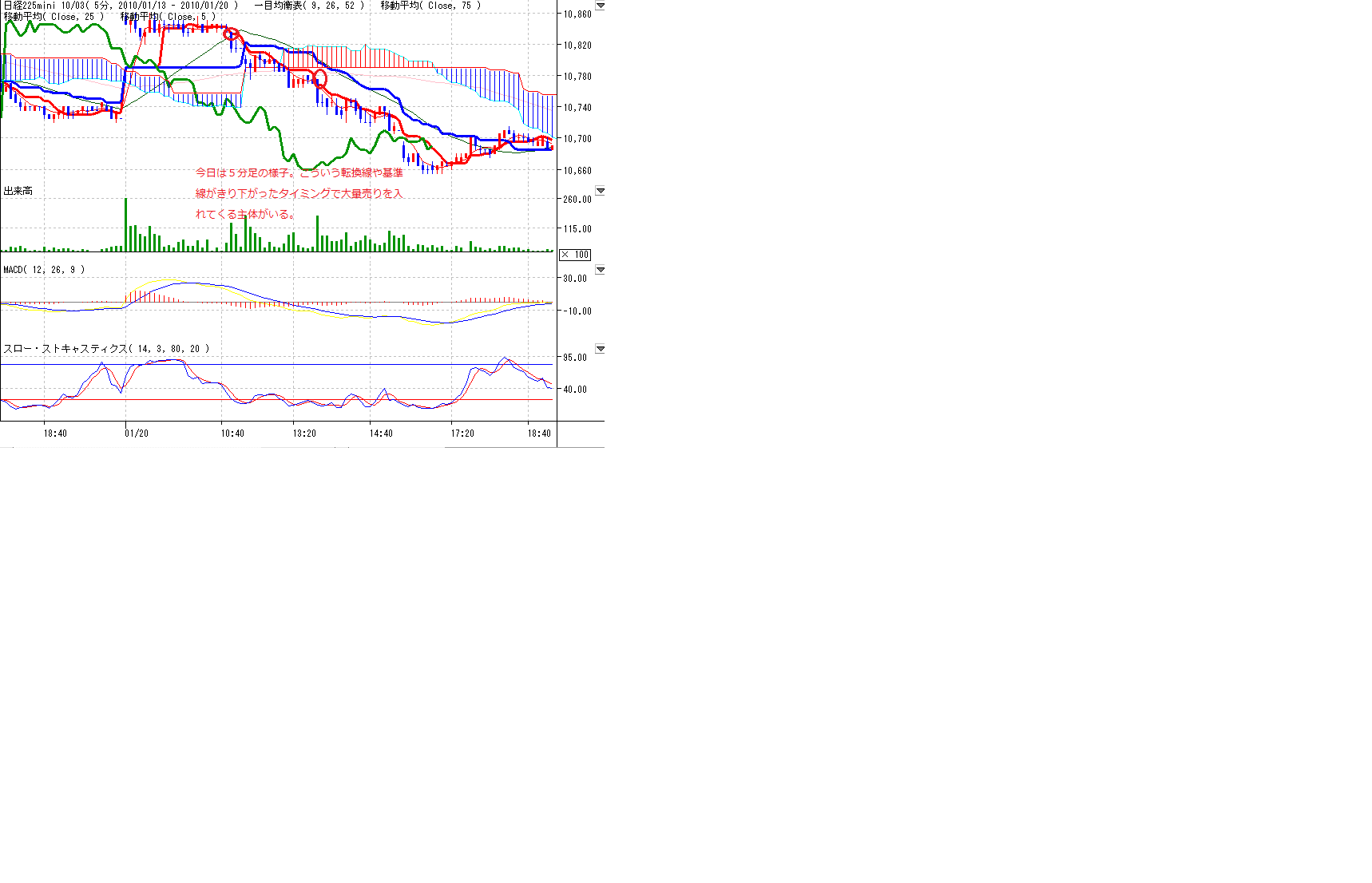
Task: Expand the MACD panel dropdown arrow
Action: [x=600, y=271]
